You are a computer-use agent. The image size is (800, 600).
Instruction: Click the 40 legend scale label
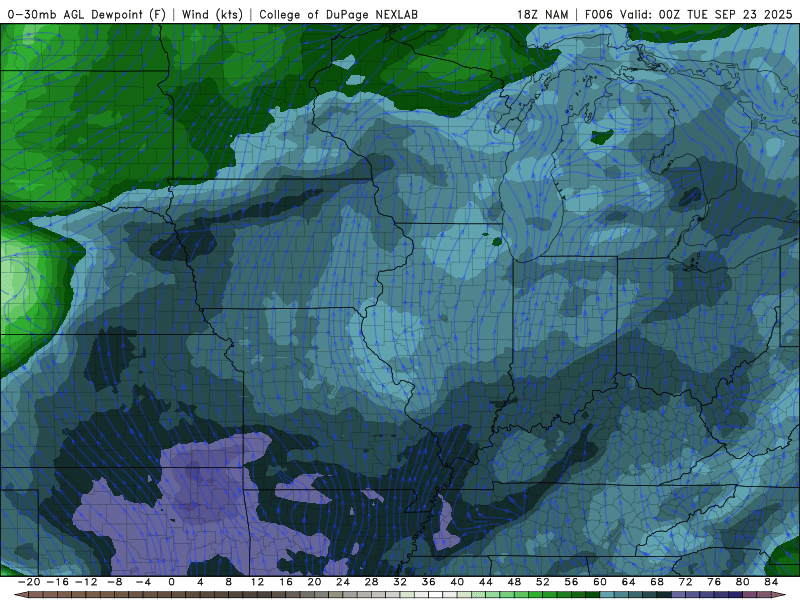457,582
